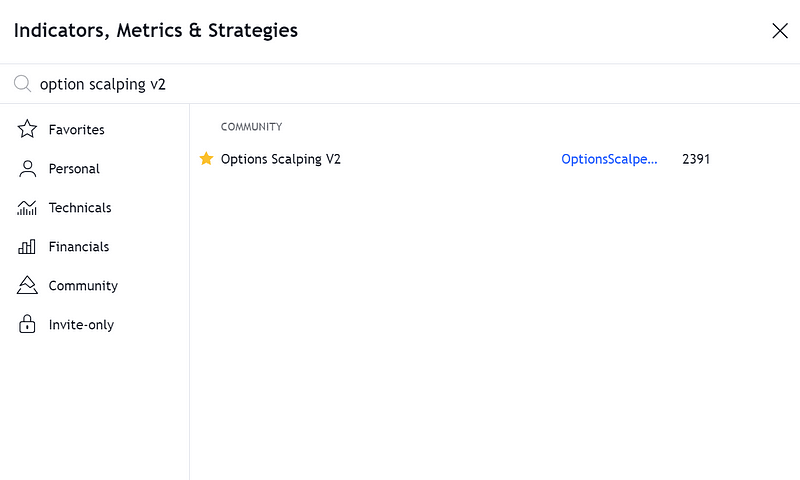
Task: Select the Technicals category label
Action: pyautogui.click(x=80, y=208)
